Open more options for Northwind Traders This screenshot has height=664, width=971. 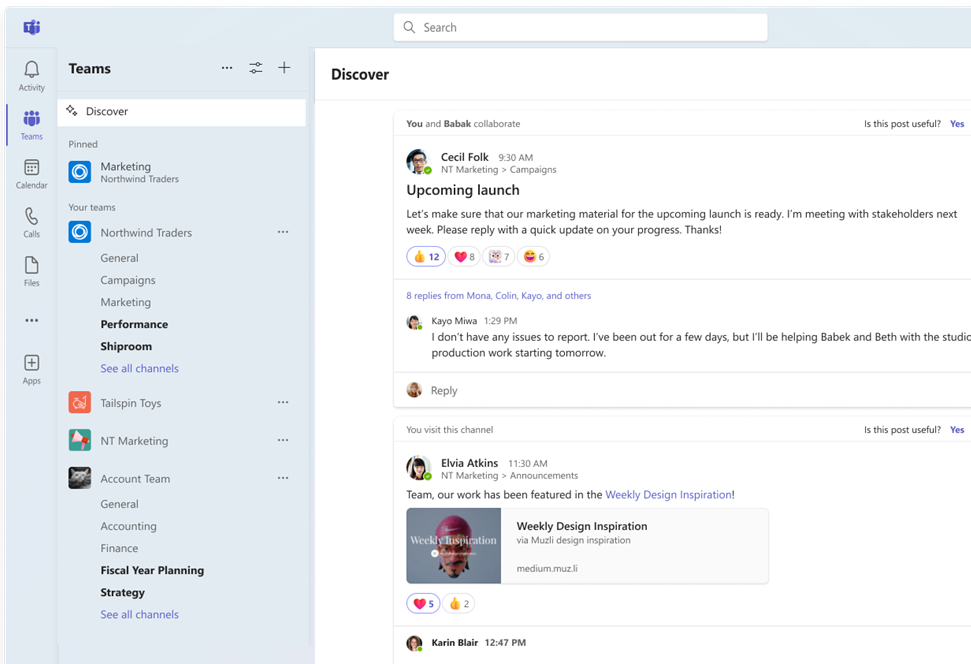click(283, 232)
